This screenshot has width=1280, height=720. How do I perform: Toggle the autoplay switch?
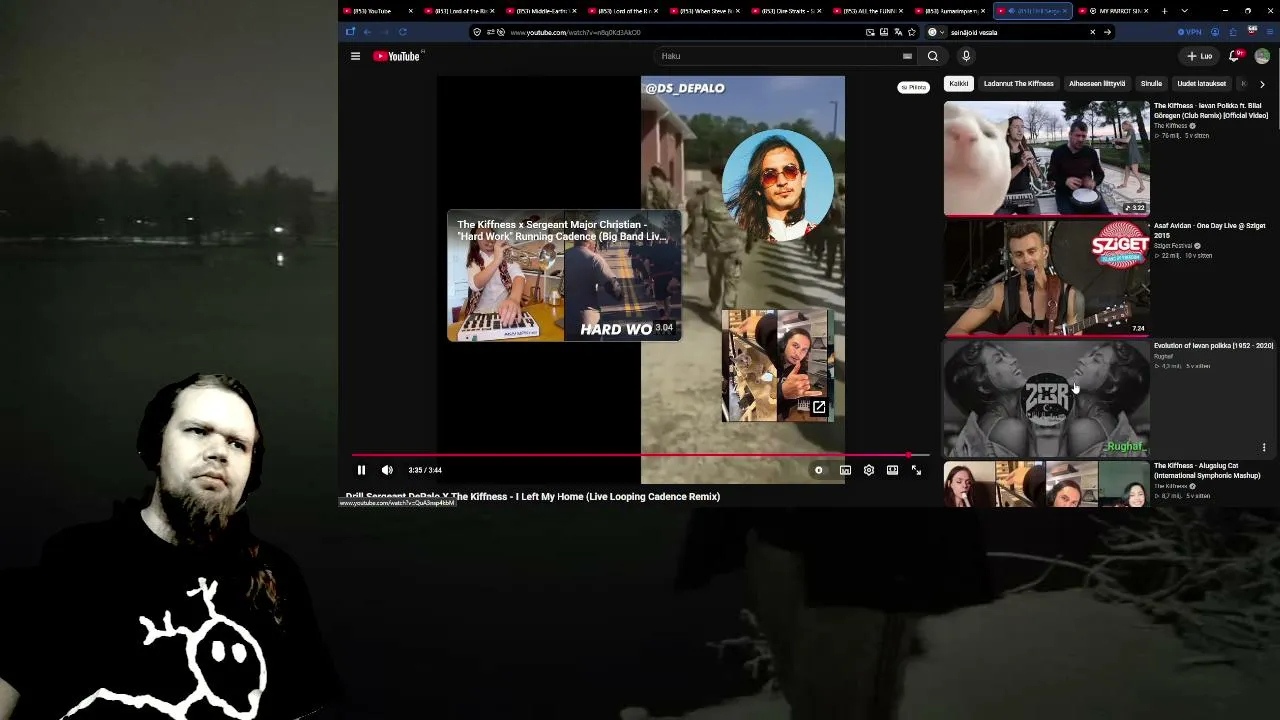point(818,470)
